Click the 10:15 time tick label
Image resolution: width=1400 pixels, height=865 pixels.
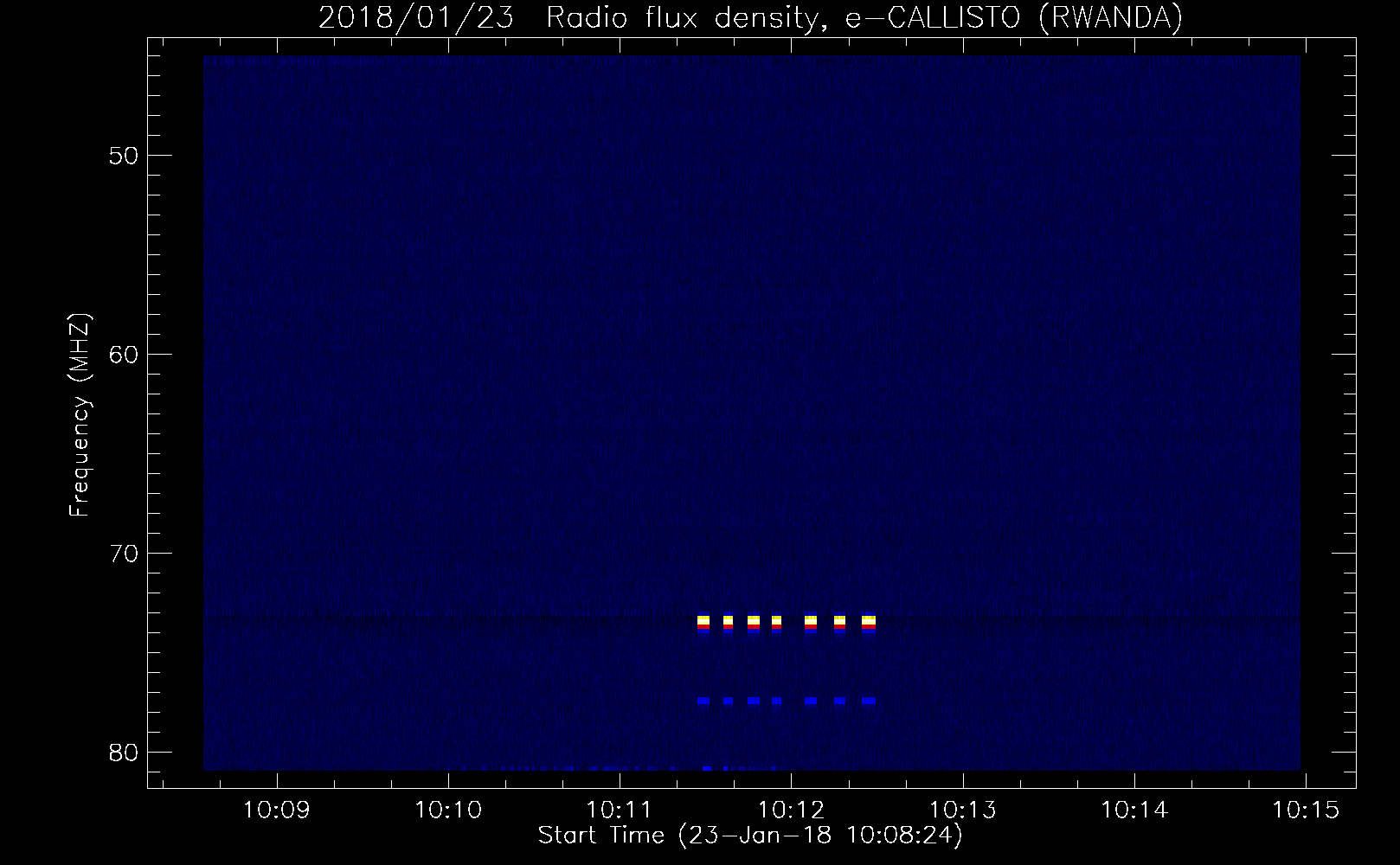[x=1306, y=811]
